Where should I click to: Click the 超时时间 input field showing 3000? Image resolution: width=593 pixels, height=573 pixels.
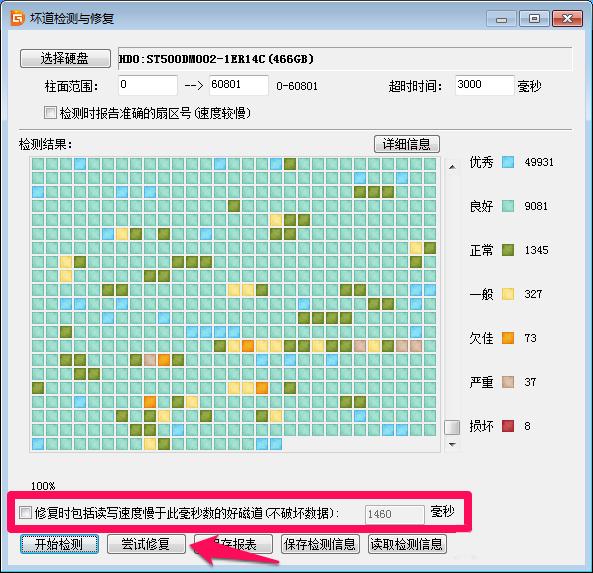pyautogui.click(x=484, y=85)
